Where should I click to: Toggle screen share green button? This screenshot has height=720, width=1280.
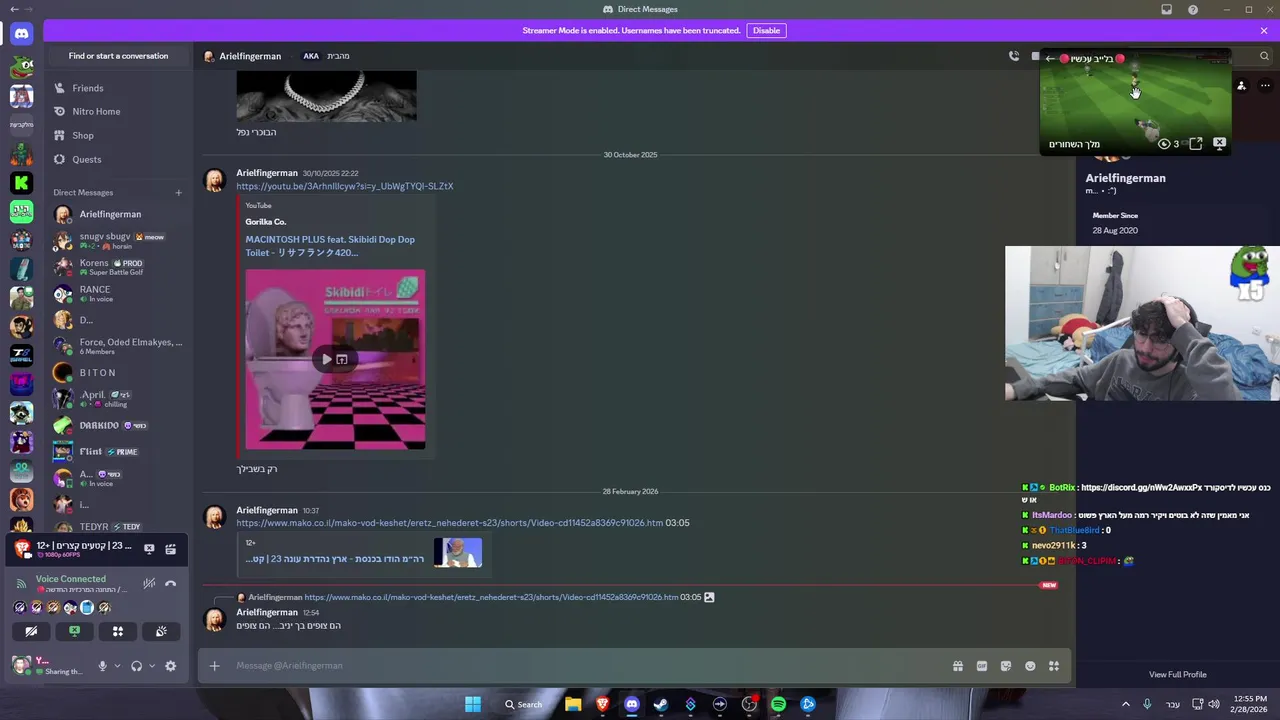[74, 631]
